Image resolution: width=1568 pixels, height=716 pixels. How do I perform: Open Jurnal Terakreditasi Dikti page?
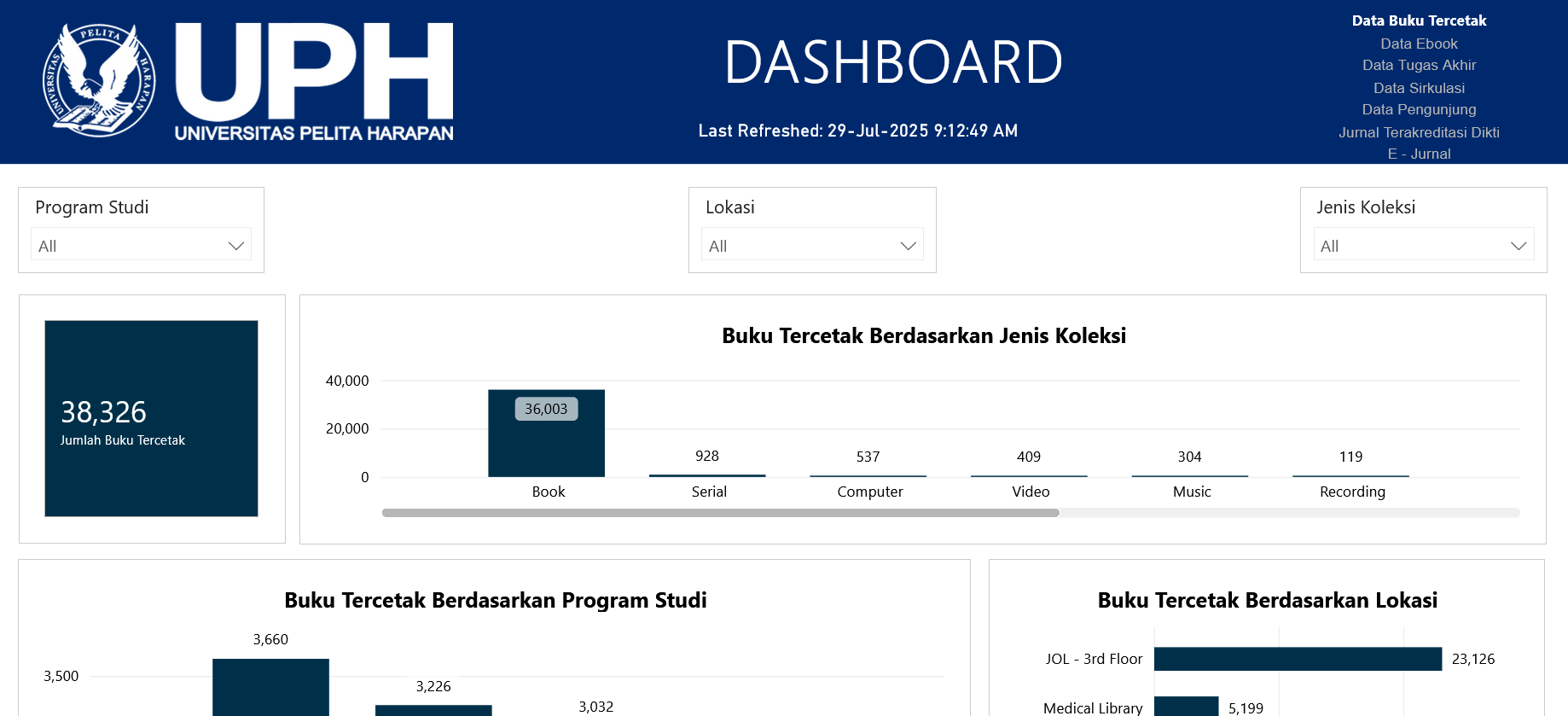click(x=1419, y=132)
